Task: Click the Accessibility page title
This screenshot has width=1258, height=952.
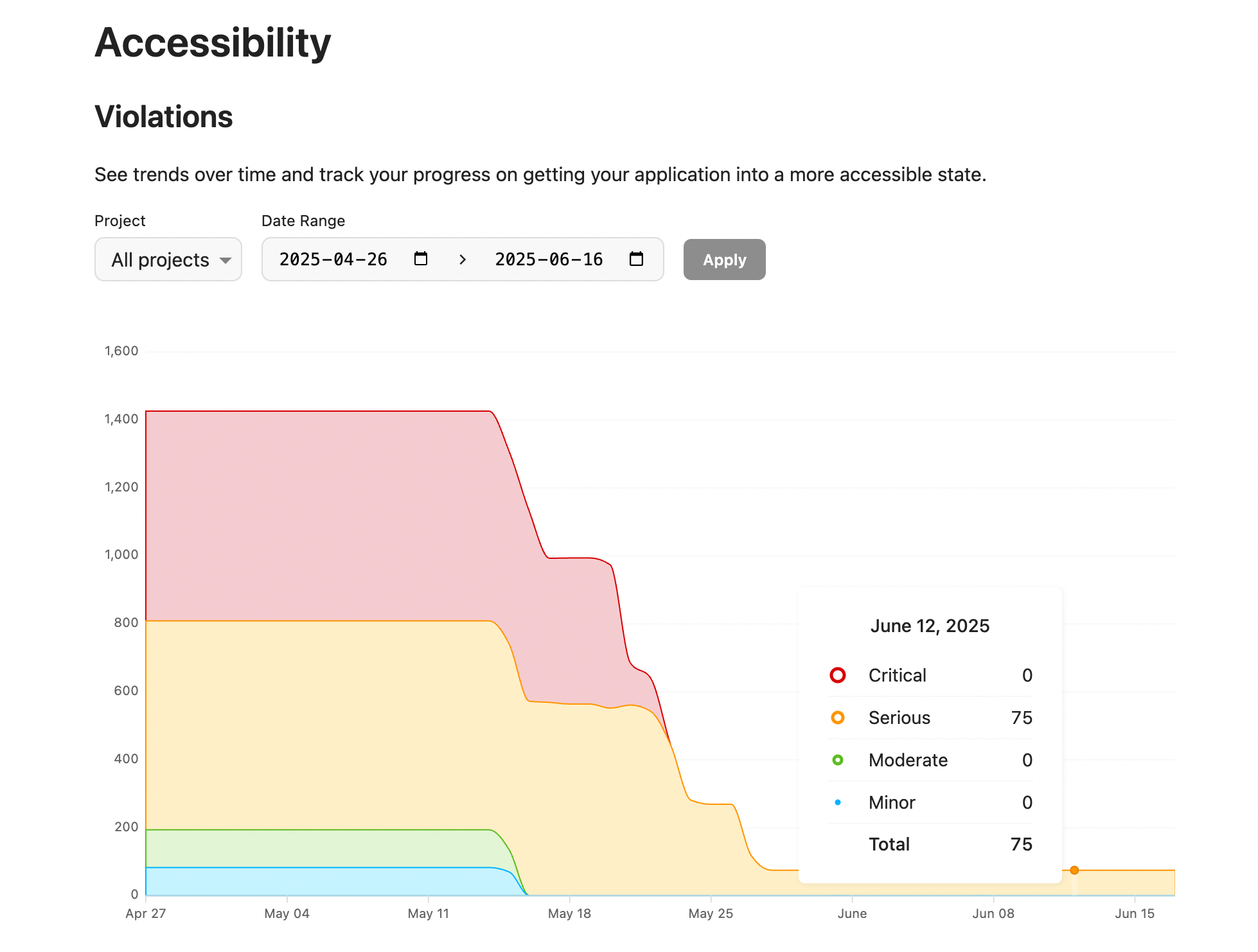Action: [x=212, y=42]
